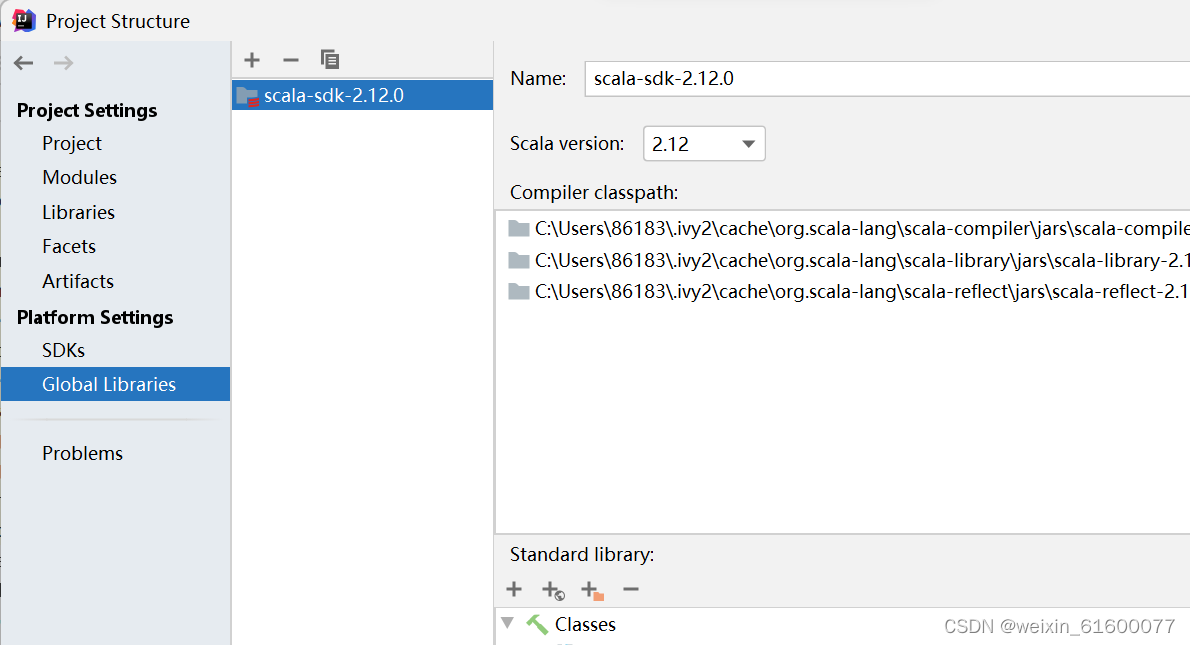This screenshot has height=645, width=1190.
Task: Open Artifacts settings page
Action: coord(78,282)
